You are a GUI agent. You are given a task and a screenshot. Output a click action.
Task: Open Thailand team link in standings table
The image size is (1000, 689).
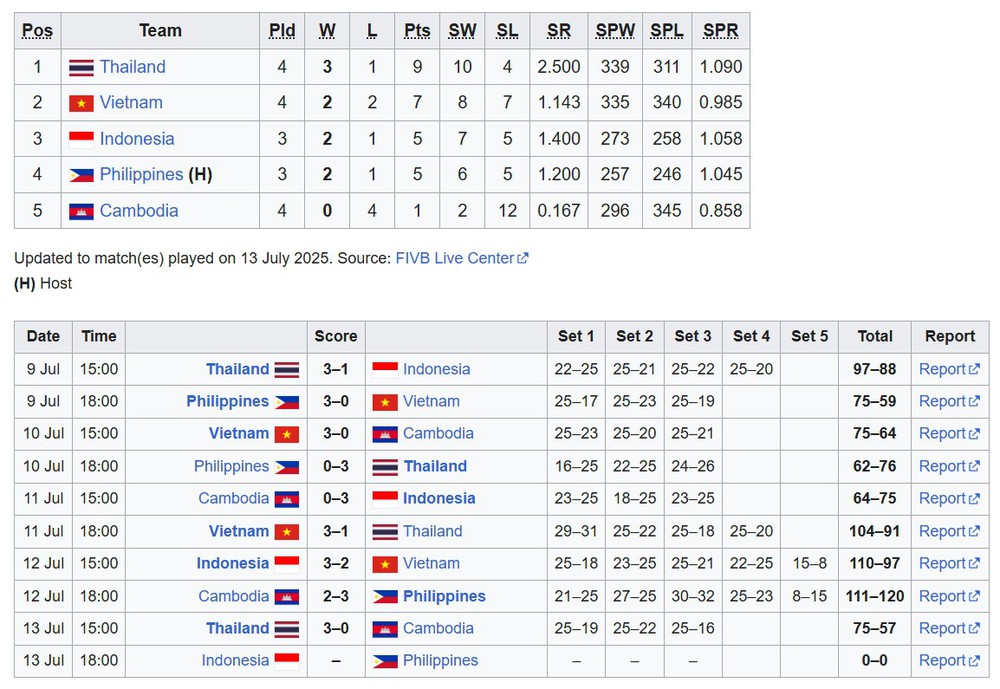[x=133, y=67]
